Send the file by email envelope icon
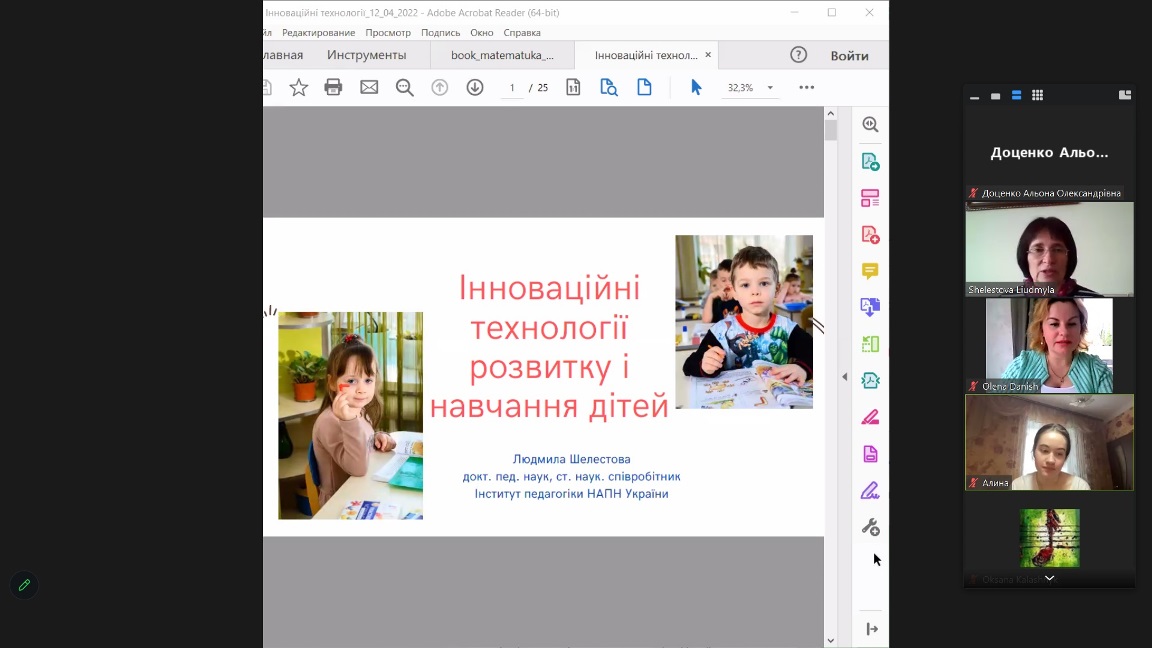Screen dimensions: 1152x648 (369, 88)
